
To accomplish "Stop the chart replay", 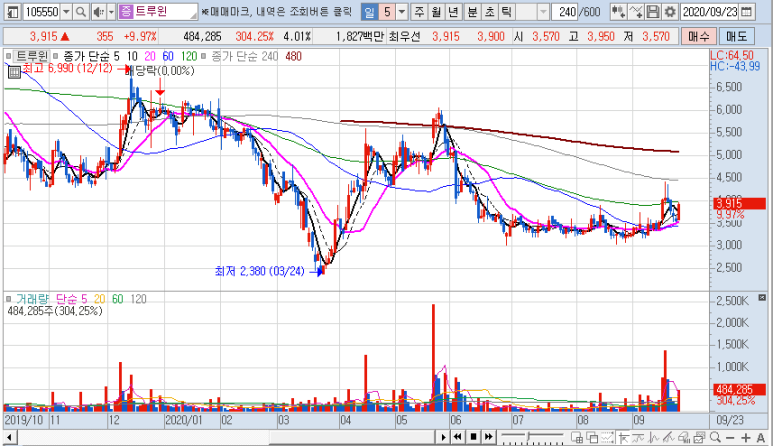I will pos(473,437).
